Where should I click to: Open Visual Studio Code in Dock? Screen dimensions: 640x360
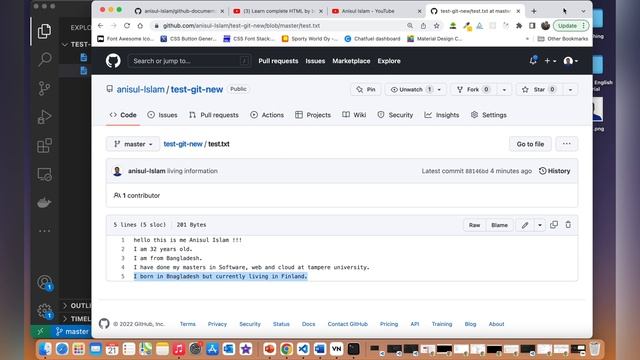[303, 349]
